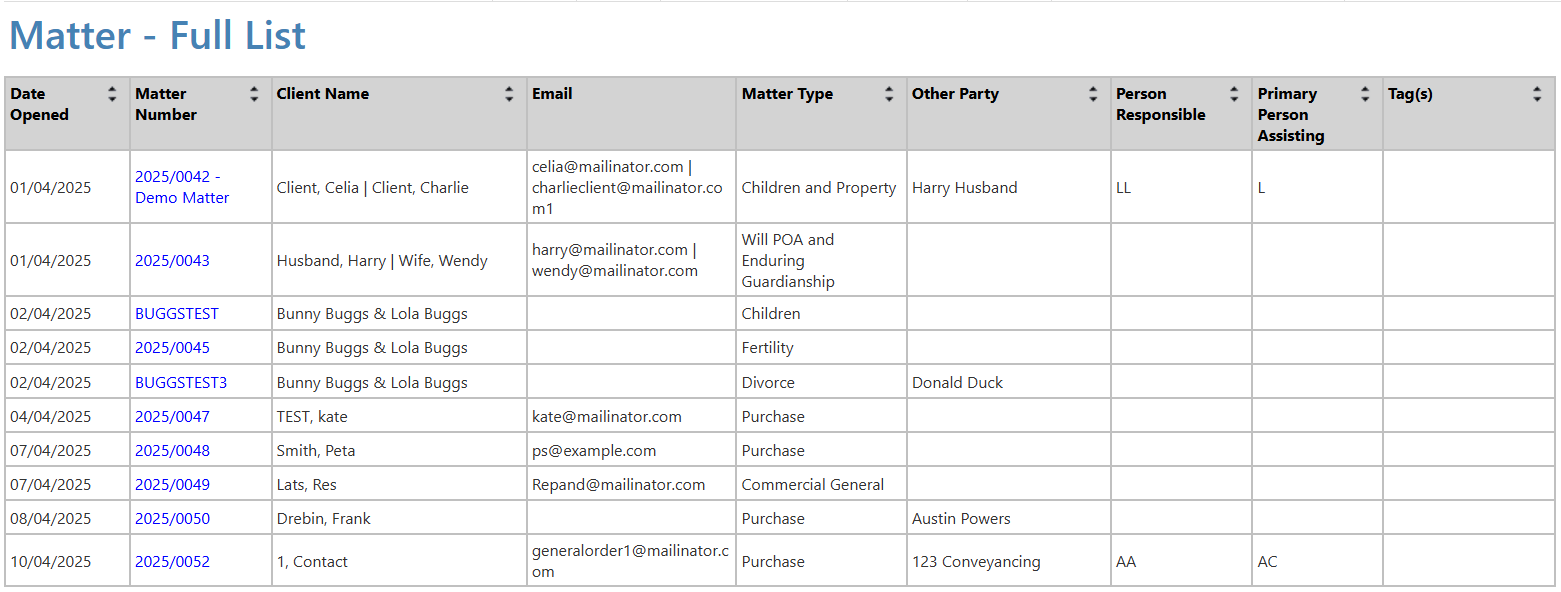Open matter 2025/0050 for Drebin, Frank
Viewport: 1561px width, 592px height.
tap(172, 519)
